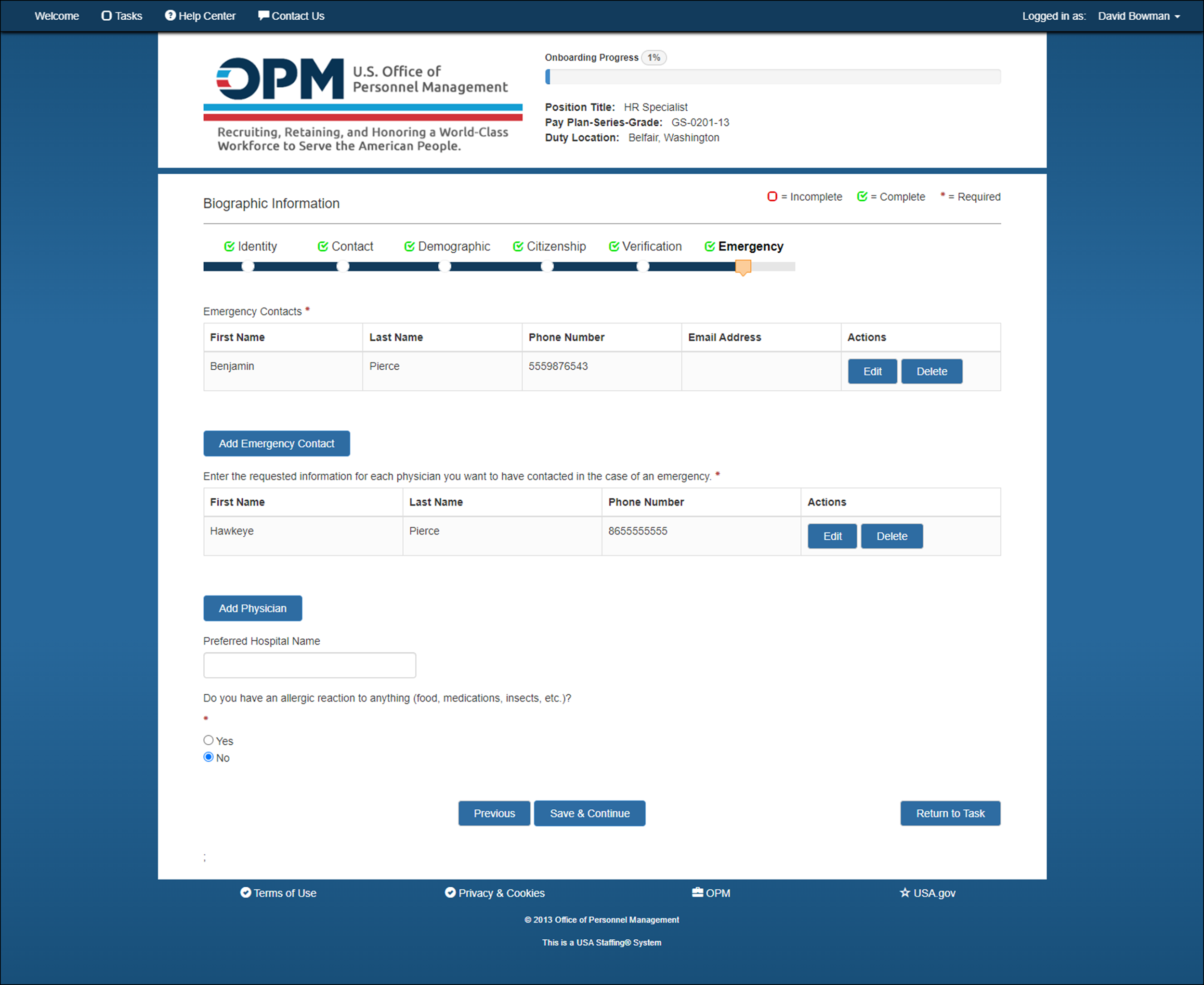Viewport: 1204px width, 985px height.
Task: Click the red Incomplete legend icon
Action: 772,196
